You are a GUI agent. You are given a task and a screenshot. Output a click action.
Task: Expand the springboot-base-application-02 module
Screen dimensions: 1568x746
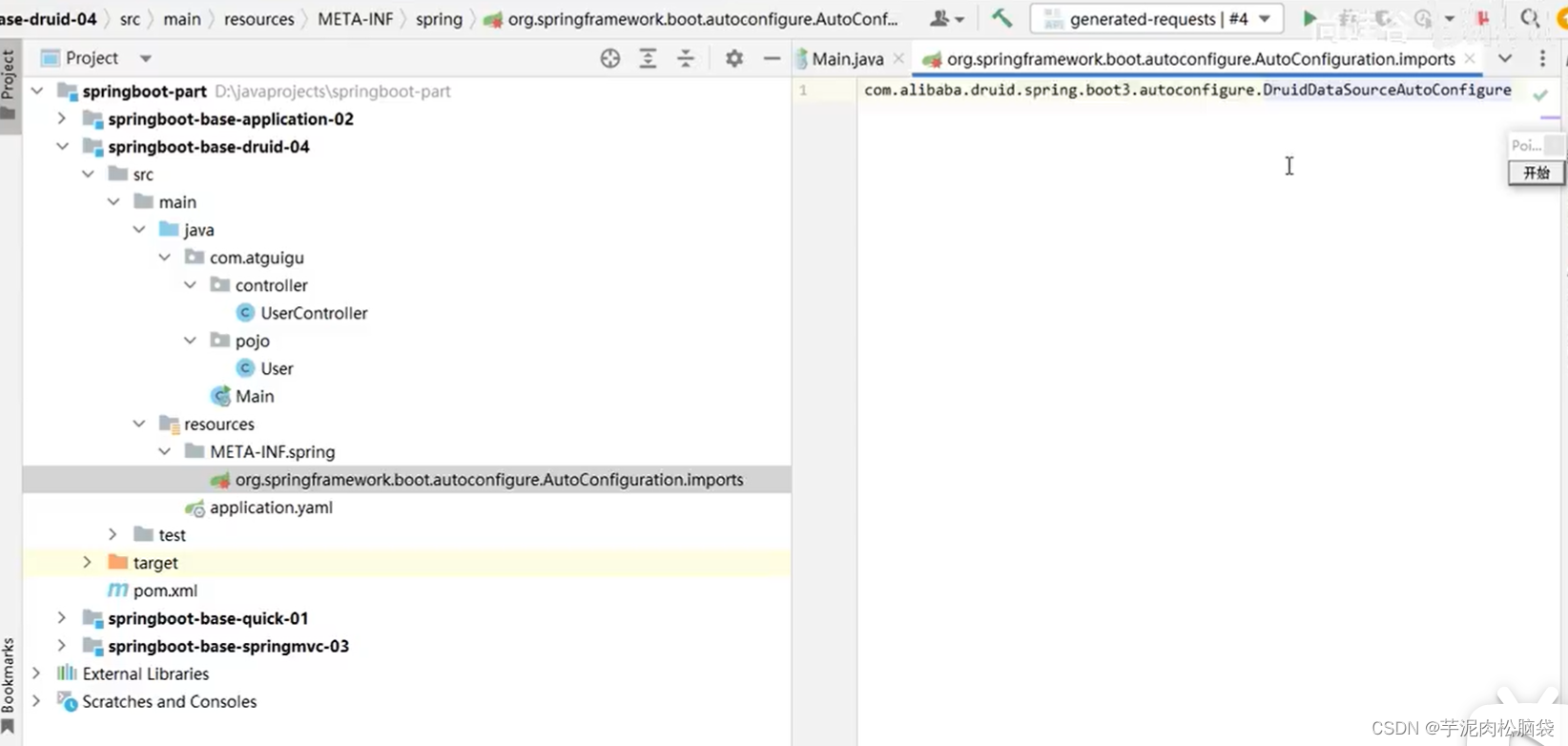[62, 119]
